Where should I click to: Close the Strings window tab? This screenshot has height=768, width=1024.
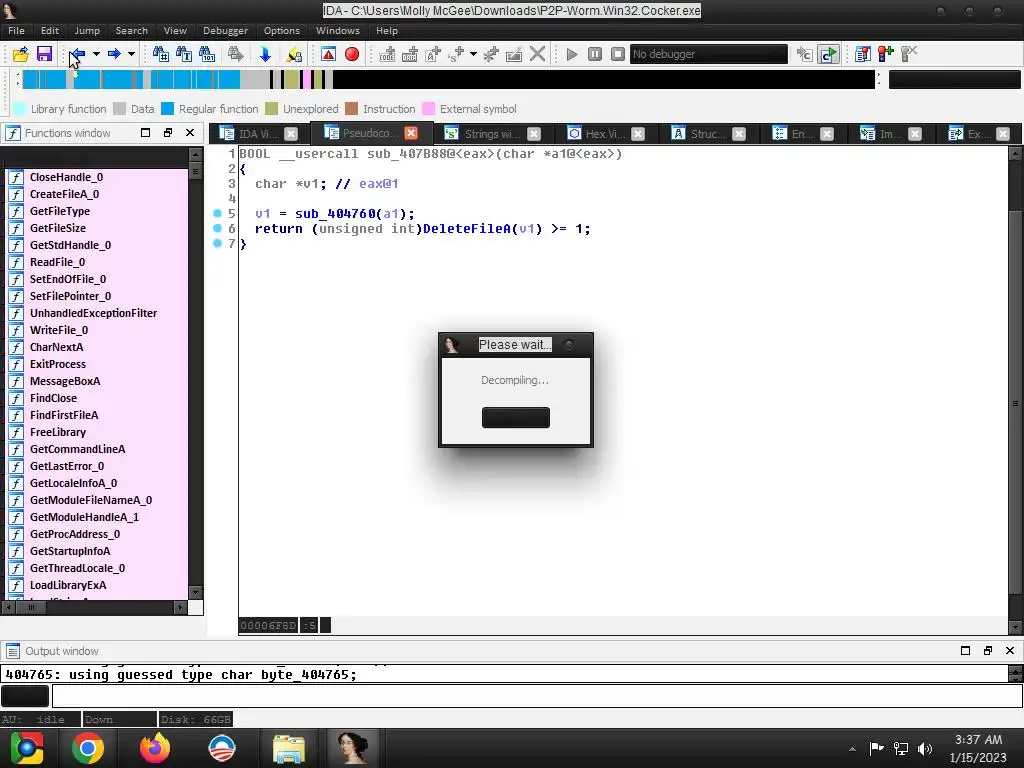point(534,134)
